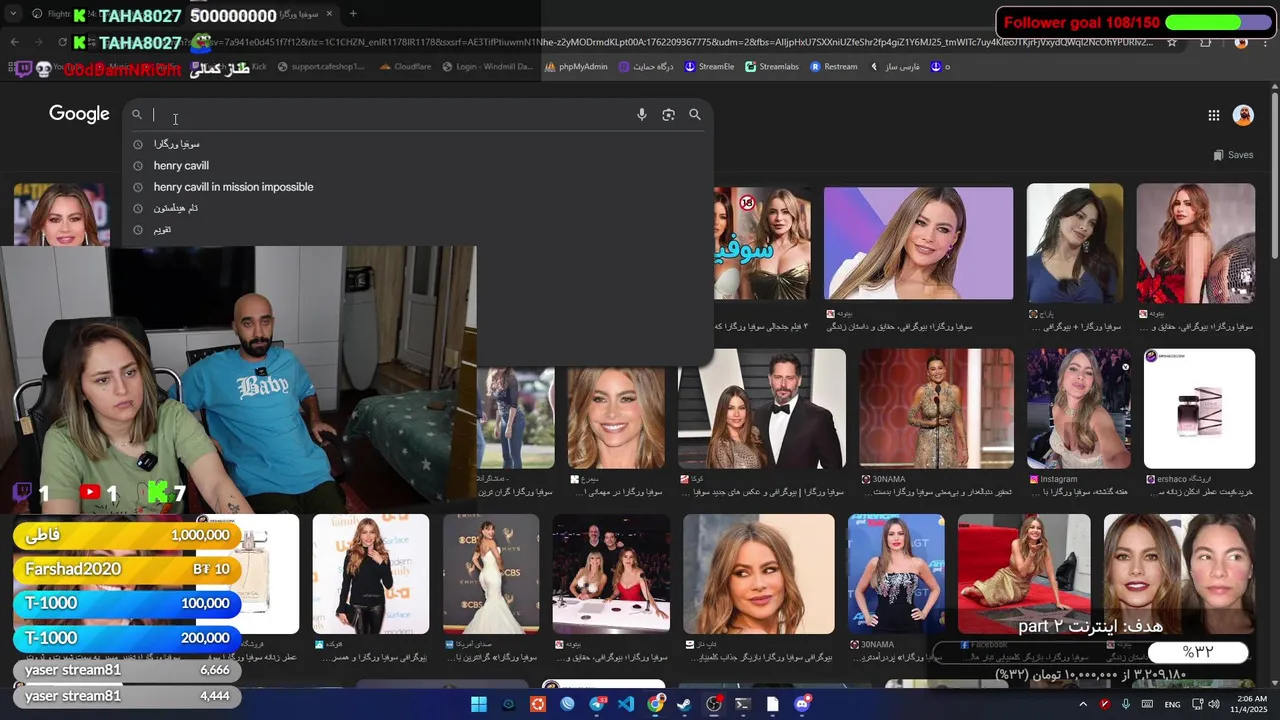Open the ENG language switcher

tap(1172, 704)
